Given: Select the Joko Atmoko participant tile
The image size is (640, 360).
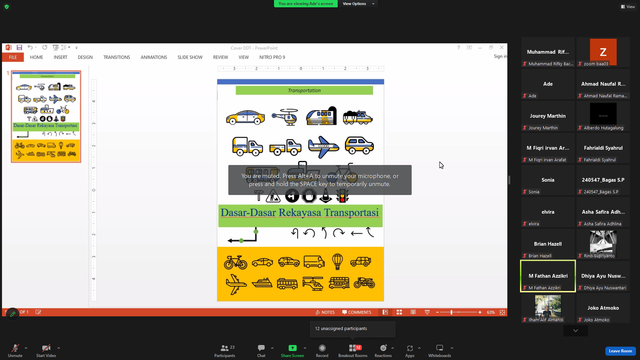Looking at the screenshot, I should click(603, 308).
